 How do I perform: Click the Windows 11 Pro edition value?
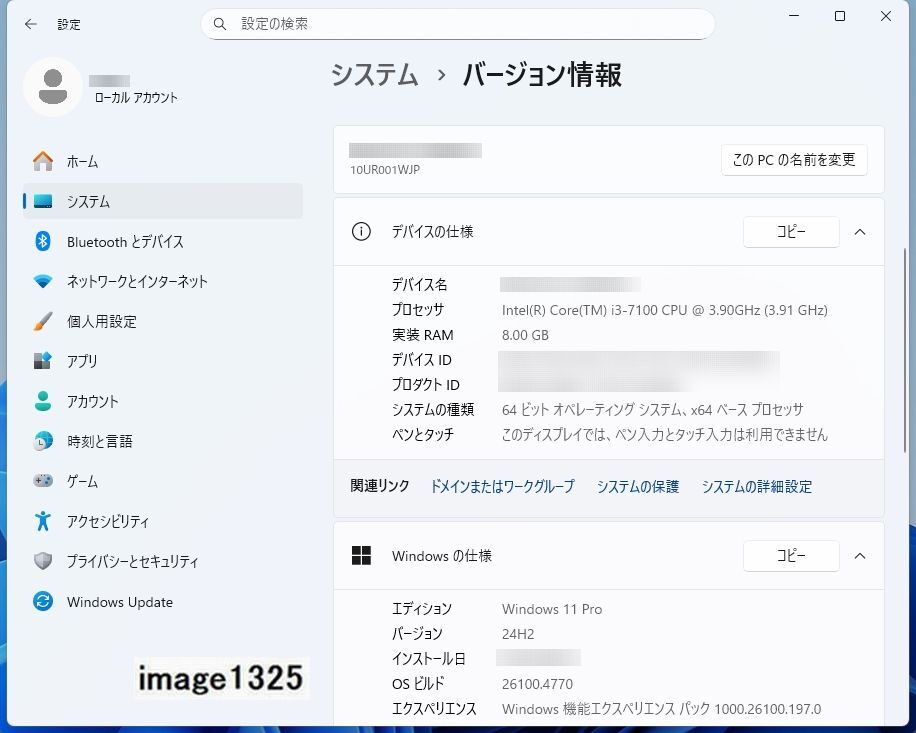tap(551, 609)
